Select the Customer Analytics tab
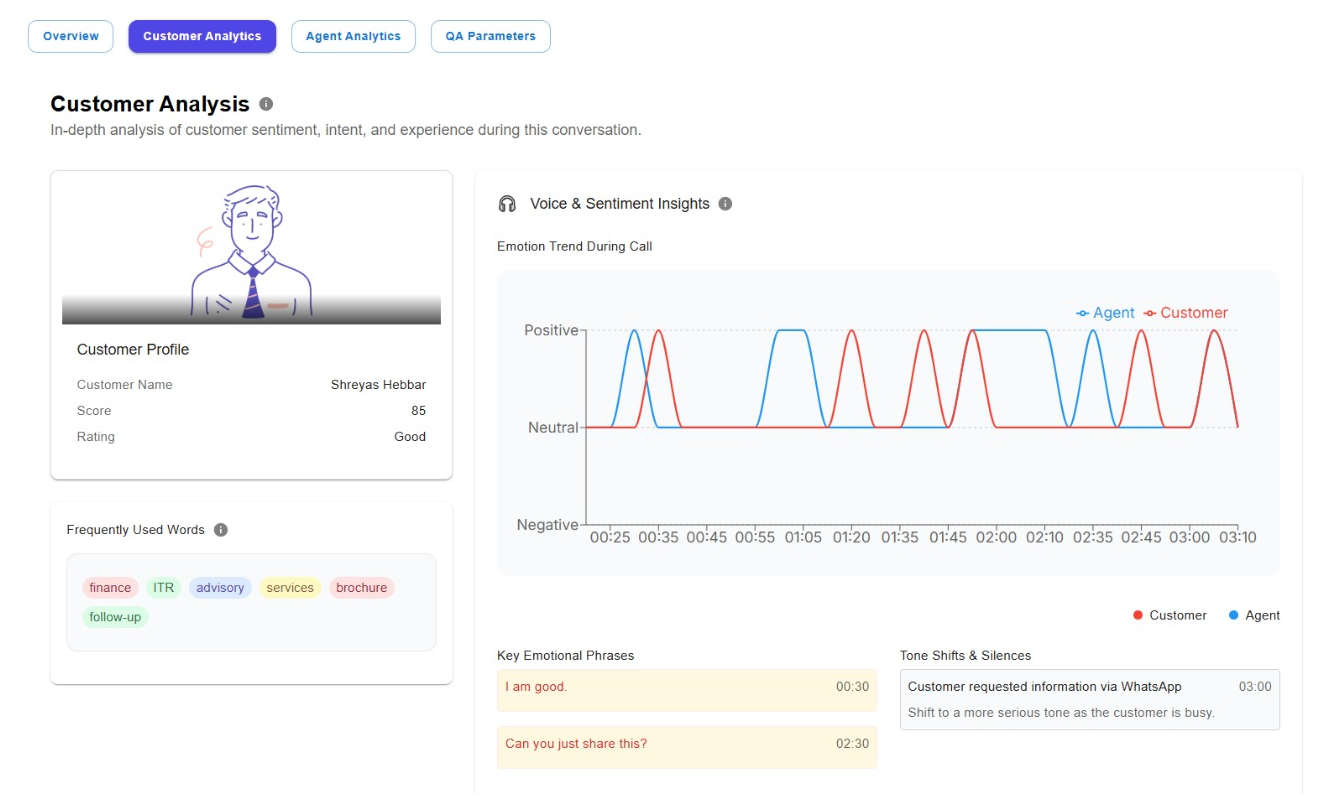This screenshot has height=804, width=1330. pos(202,36)
